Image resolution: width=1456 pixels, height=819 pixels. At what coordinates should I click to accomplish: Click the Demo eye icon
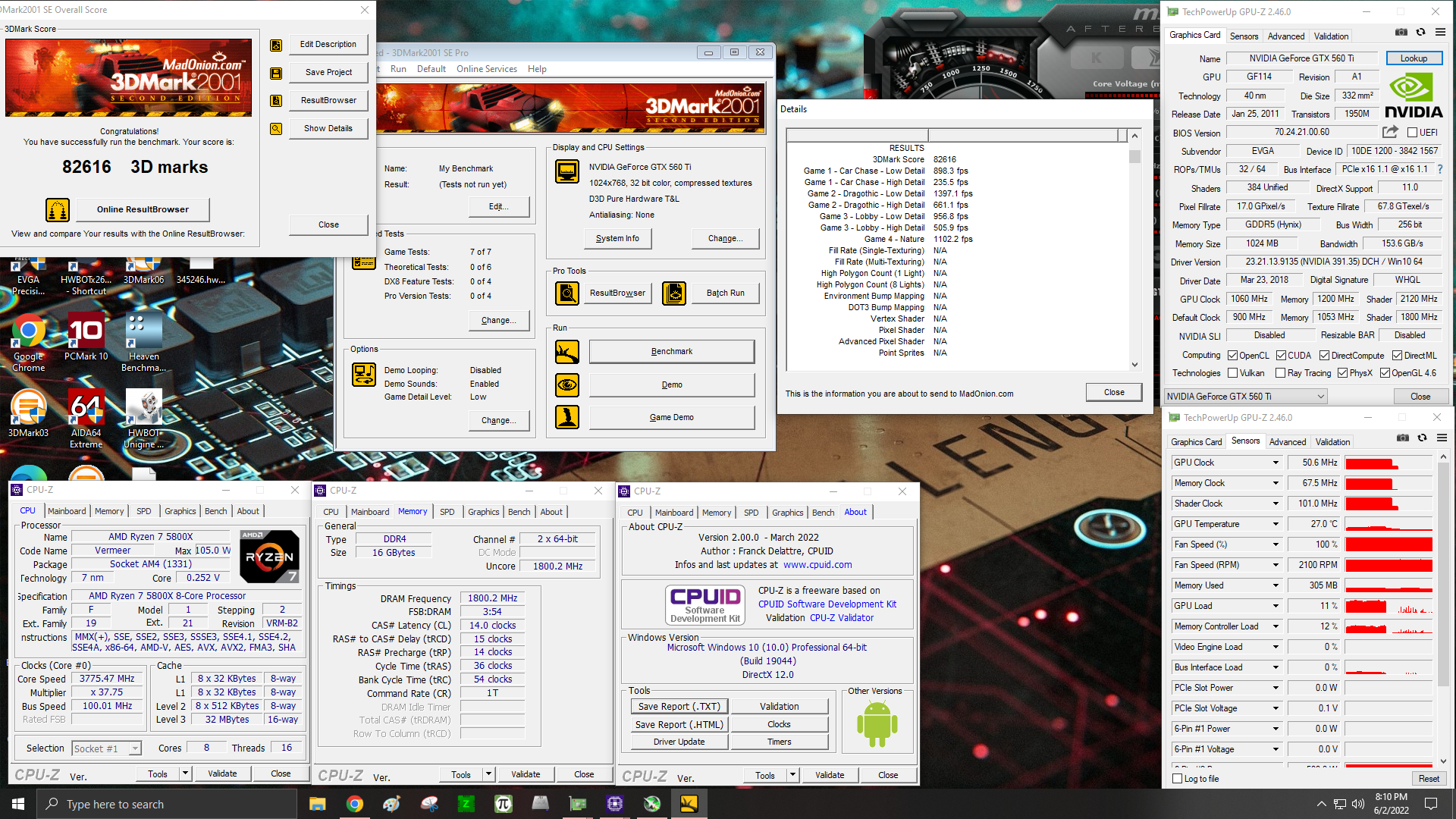click(x=567, y=385)
